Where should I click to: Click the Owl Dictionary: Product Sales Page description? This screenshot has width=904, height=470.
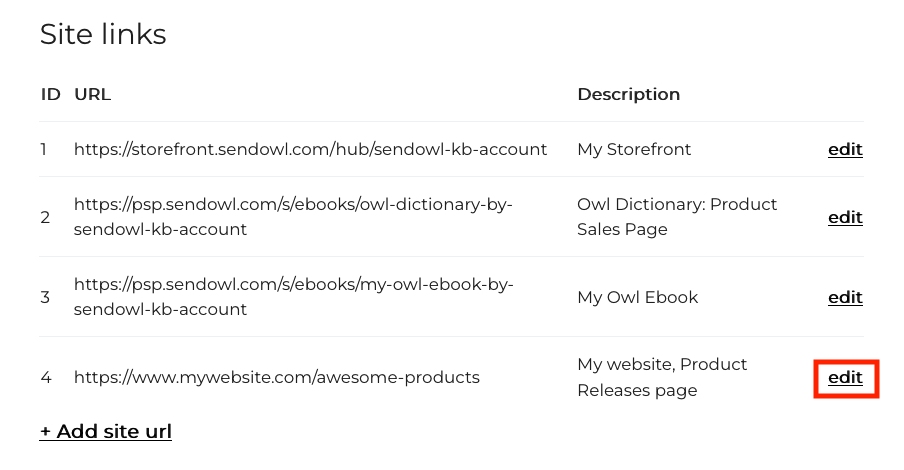coord(677,216)
